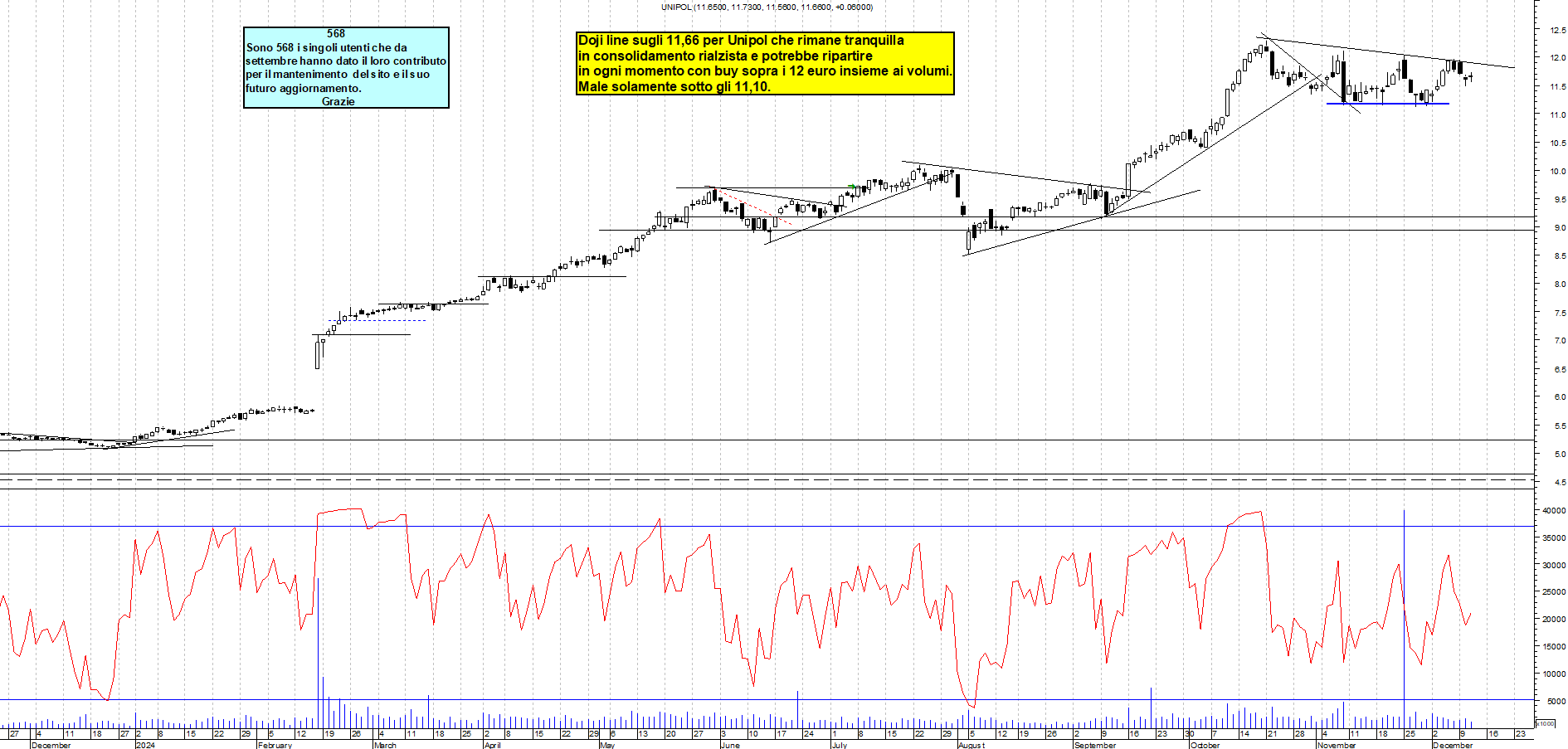The image size is (1568, 749).
Task: Click the 35000 volume axis label
Action: (x=1553, y=537)
